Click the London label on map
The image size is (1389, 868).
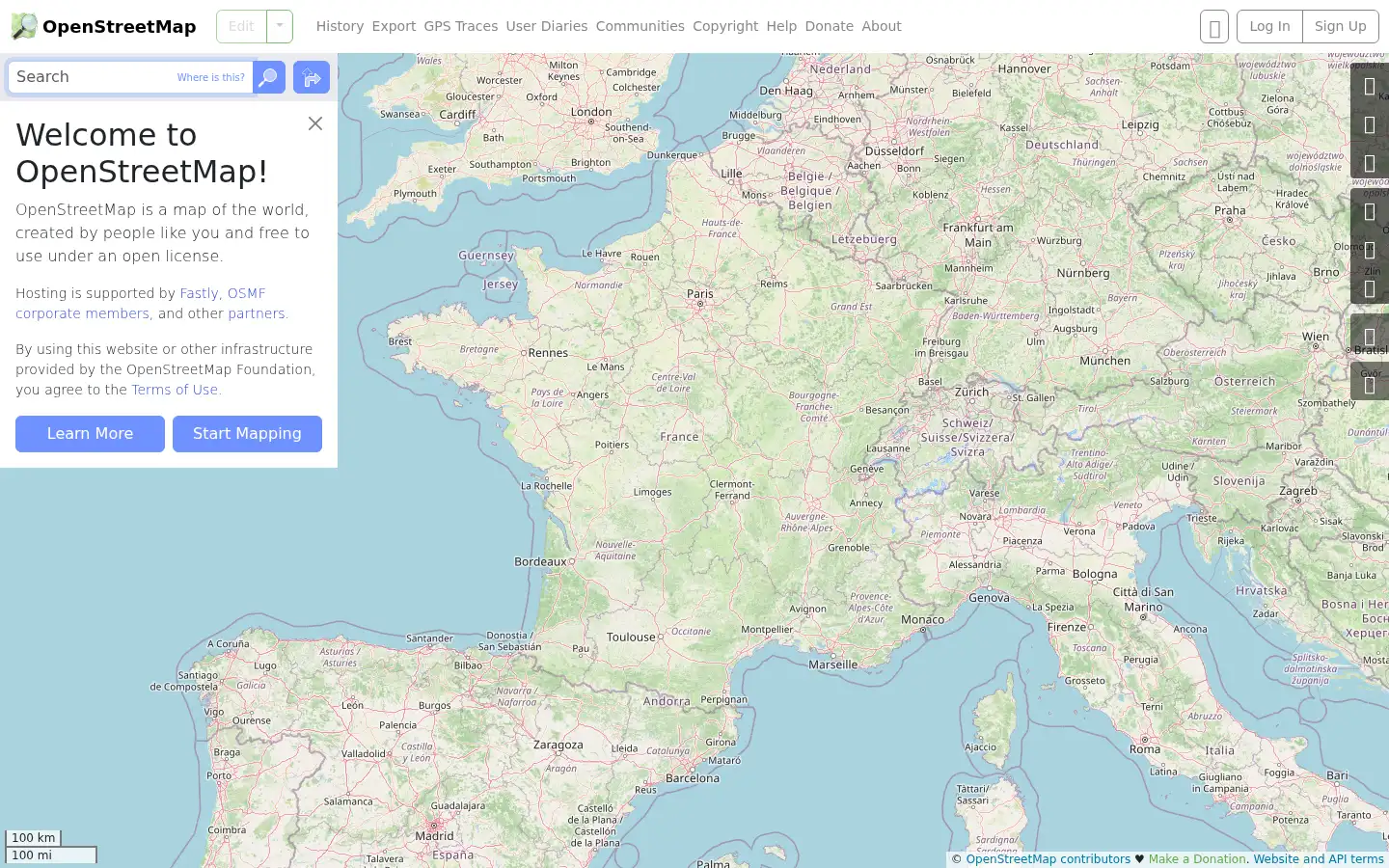(591, 112)
